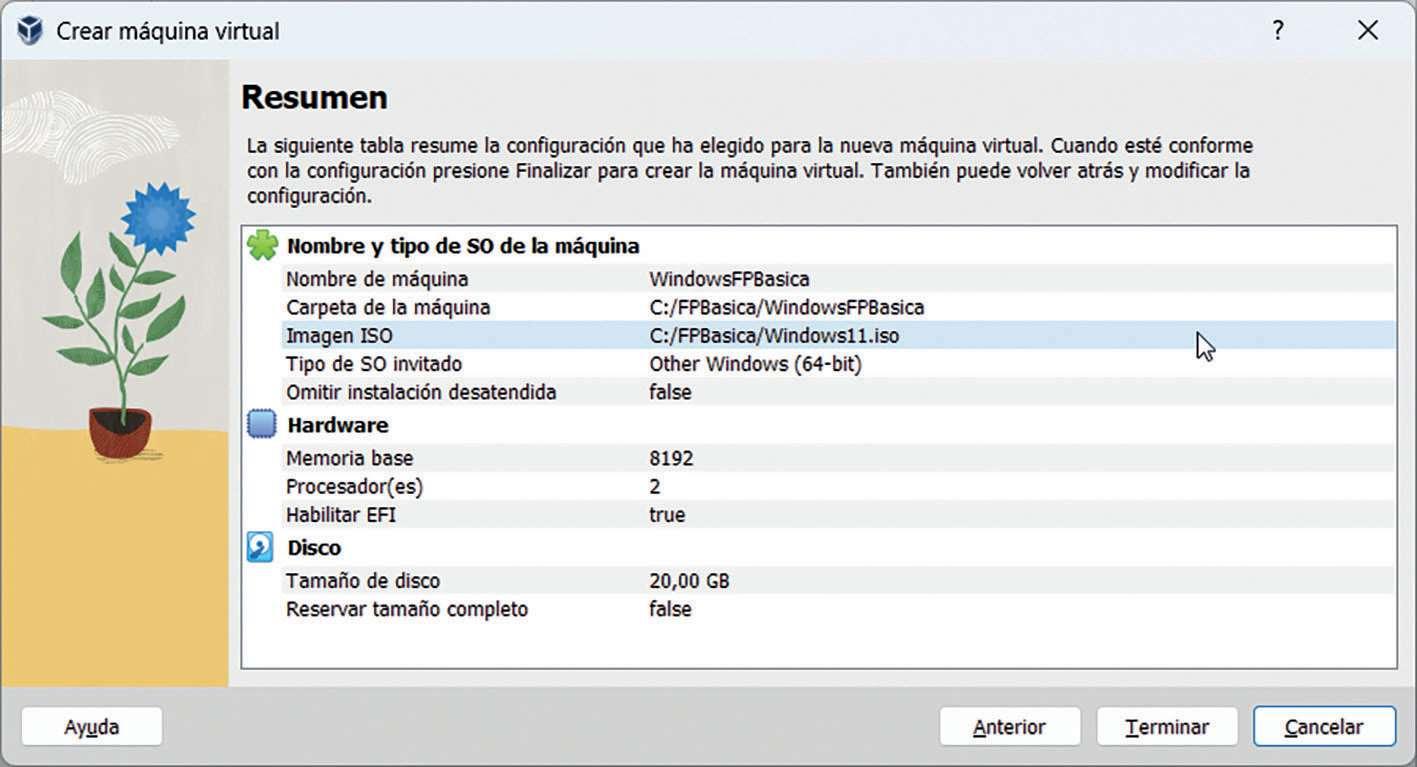Click the memory value 8192

(671, 458)
